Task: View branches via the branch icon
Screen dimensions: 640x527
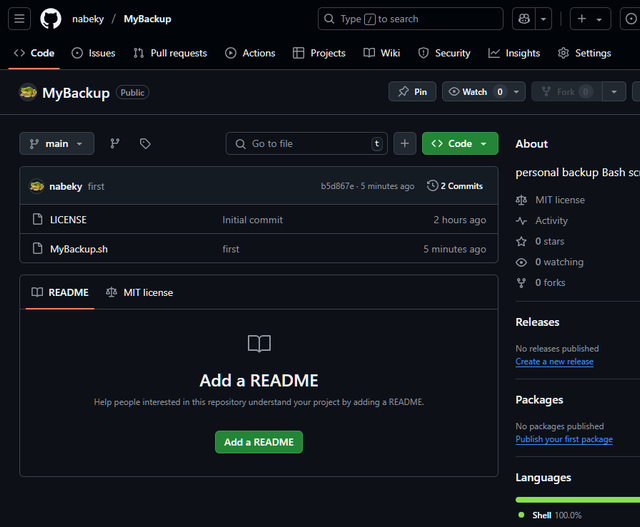Action: (x=115, y=144)
